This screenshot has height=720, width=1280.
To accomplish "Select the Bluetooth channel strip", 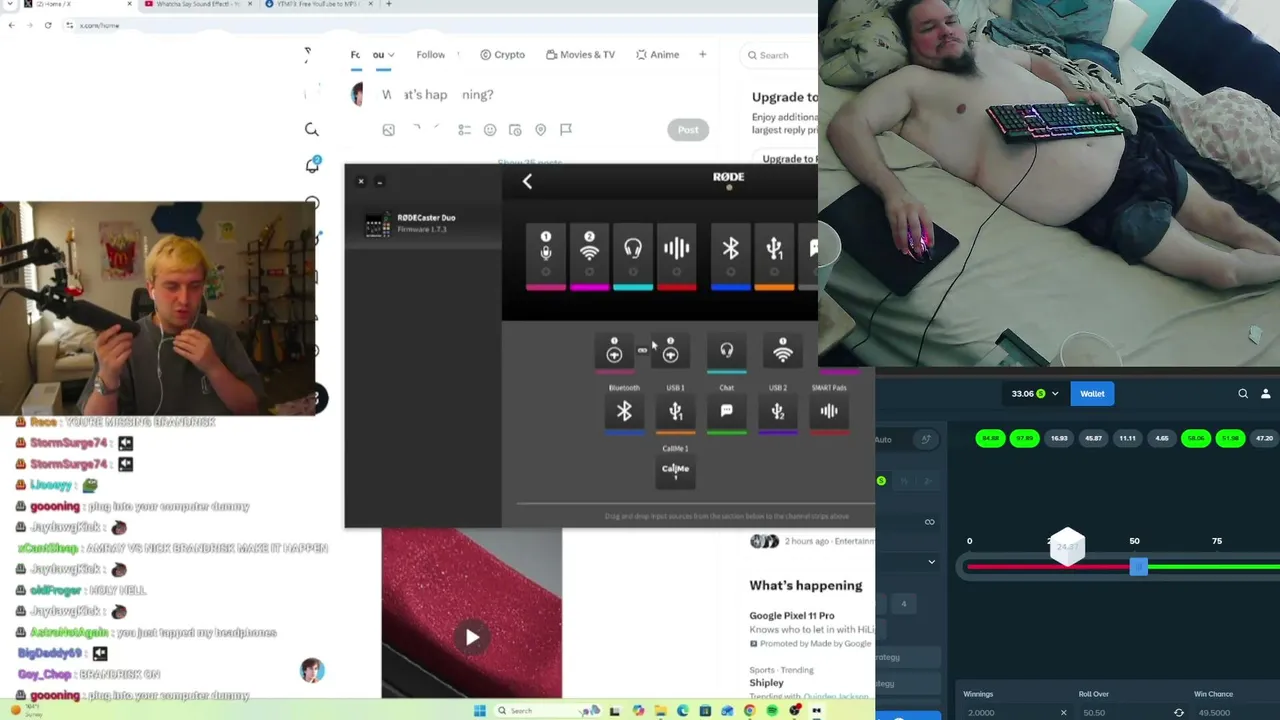I will pos(730,258).
